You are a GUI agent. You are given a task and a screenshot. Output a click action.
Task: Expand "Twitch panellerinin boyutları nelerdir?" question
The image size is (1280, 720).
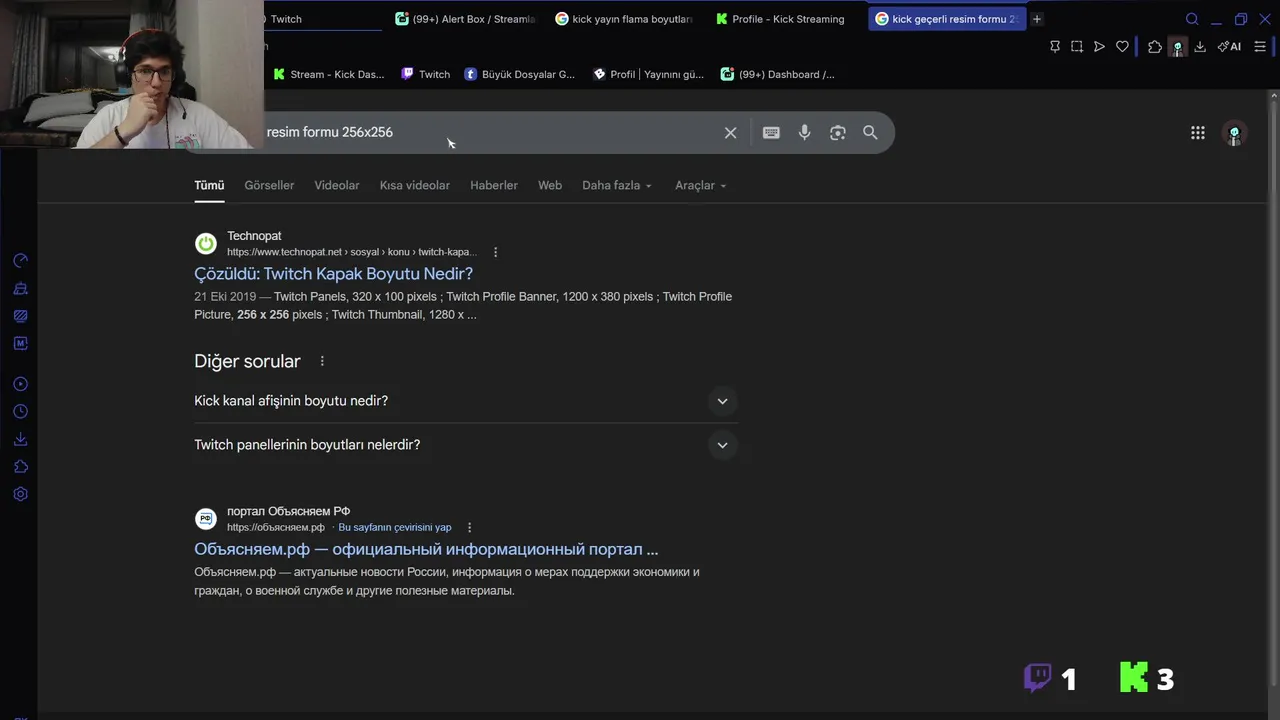point(722,445)
